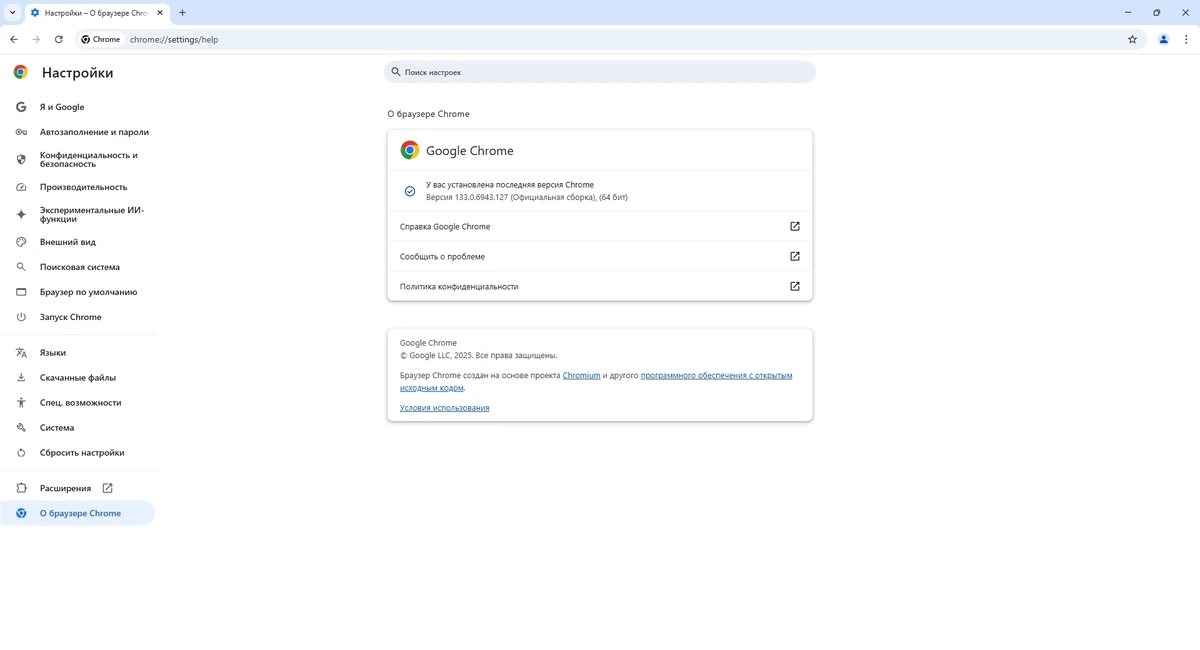Click the sparkle AI features icon
The width and height of the screenshot is (1200, 650).
click(x=21, y=214)
